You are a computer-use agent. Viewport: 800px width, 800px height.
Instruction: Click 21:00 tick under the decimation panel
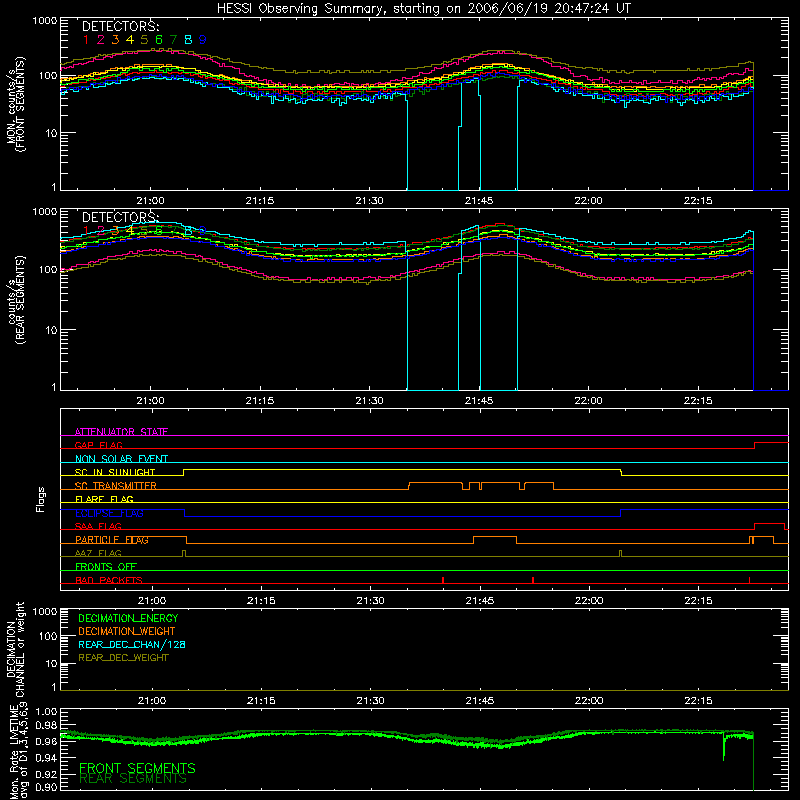(x=152, y=701)
